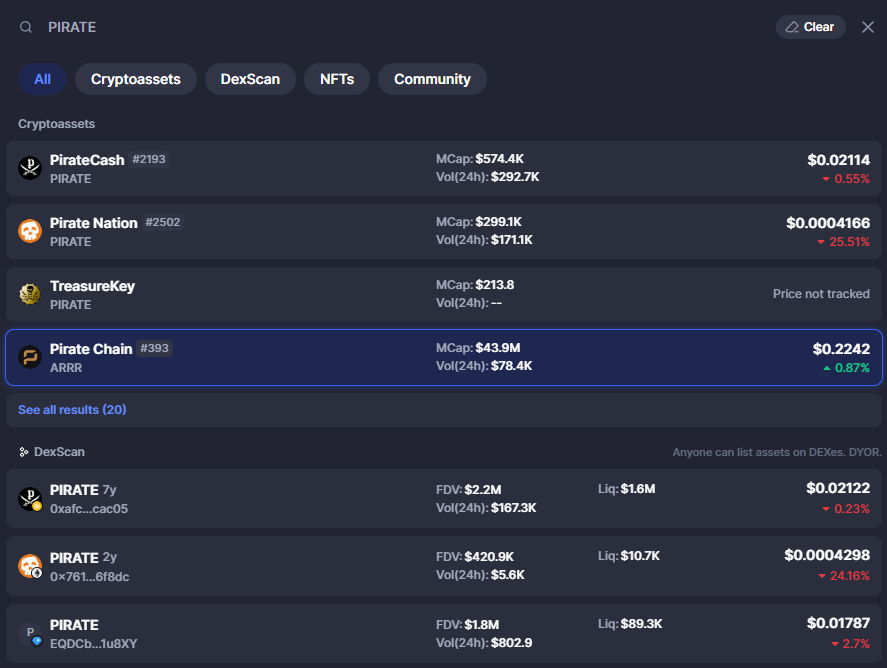The image size is (887, 668).
Task: Click liquidity value $1.6M
Action: 638,489
